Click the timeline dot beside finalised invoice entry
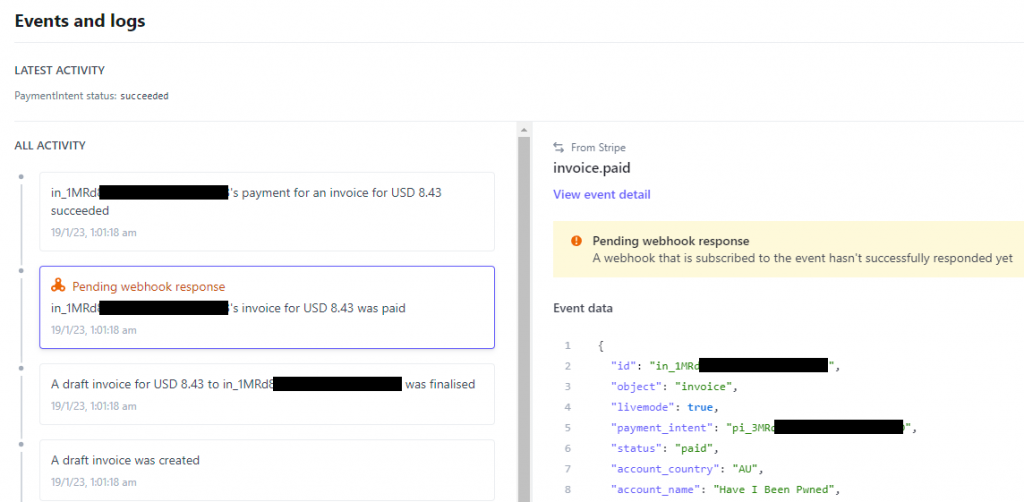 point(22,368)
